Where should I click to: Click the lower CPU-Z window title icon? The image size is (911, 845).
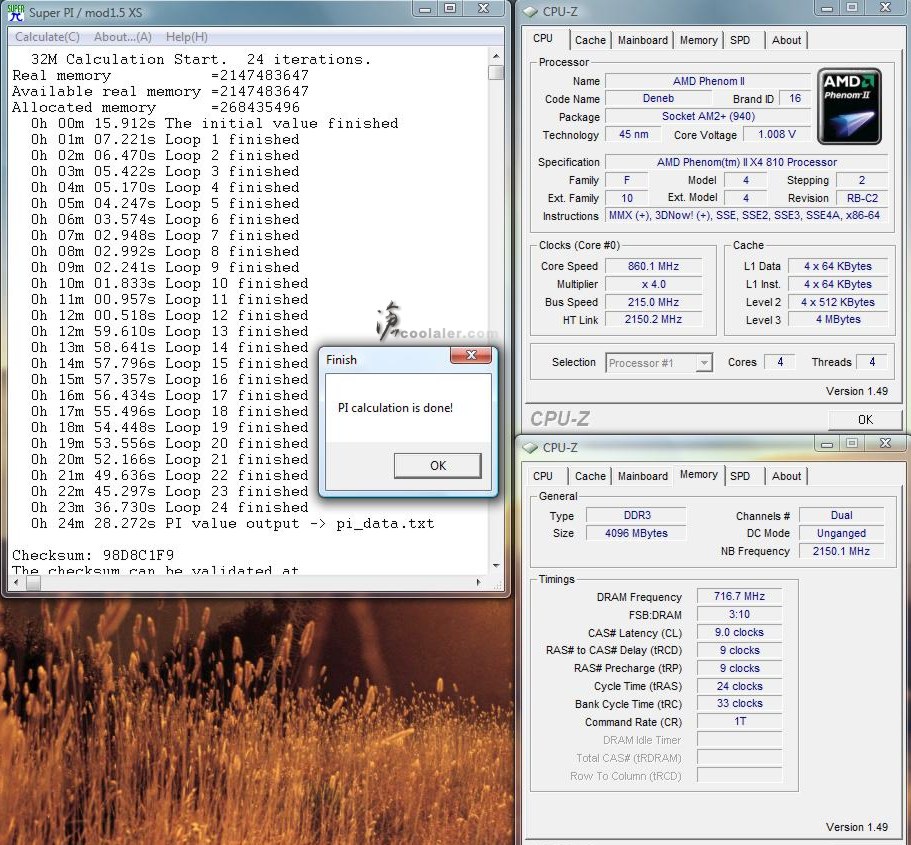coord(529,447)
